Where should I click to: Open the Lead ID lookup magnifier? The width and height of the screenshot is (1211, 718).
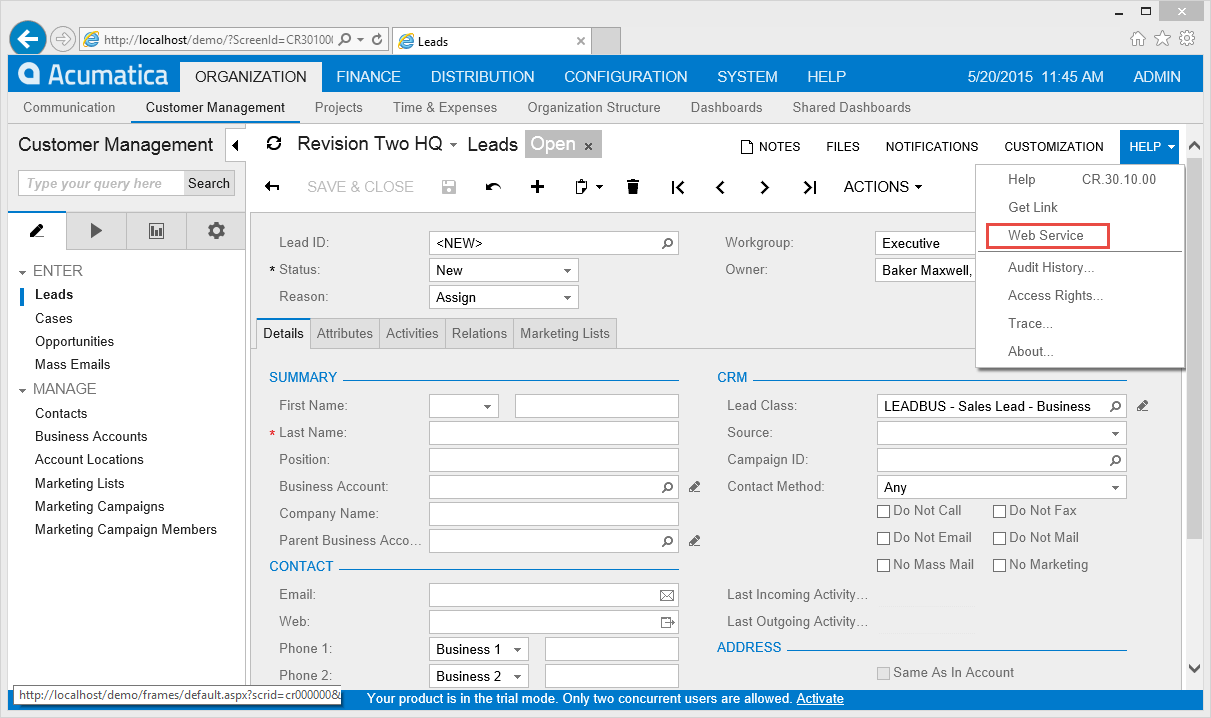pyautogui.click(x=666, y=243)
